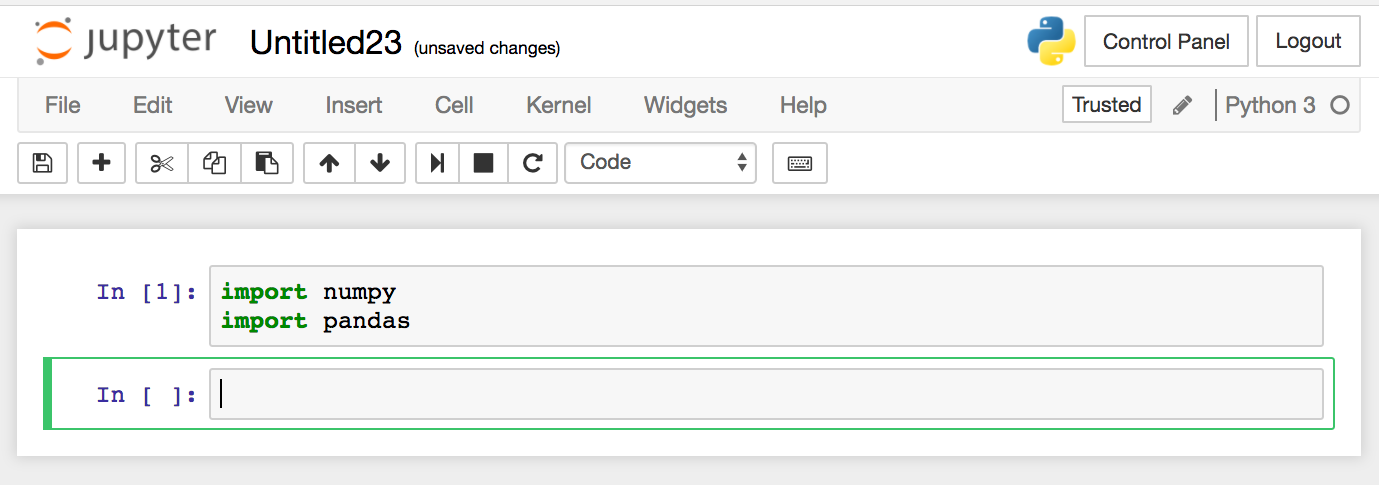Run the current cell using the toolbar icon
The height and width of the screenshot is (485, 1379).
tap(437, 163)
